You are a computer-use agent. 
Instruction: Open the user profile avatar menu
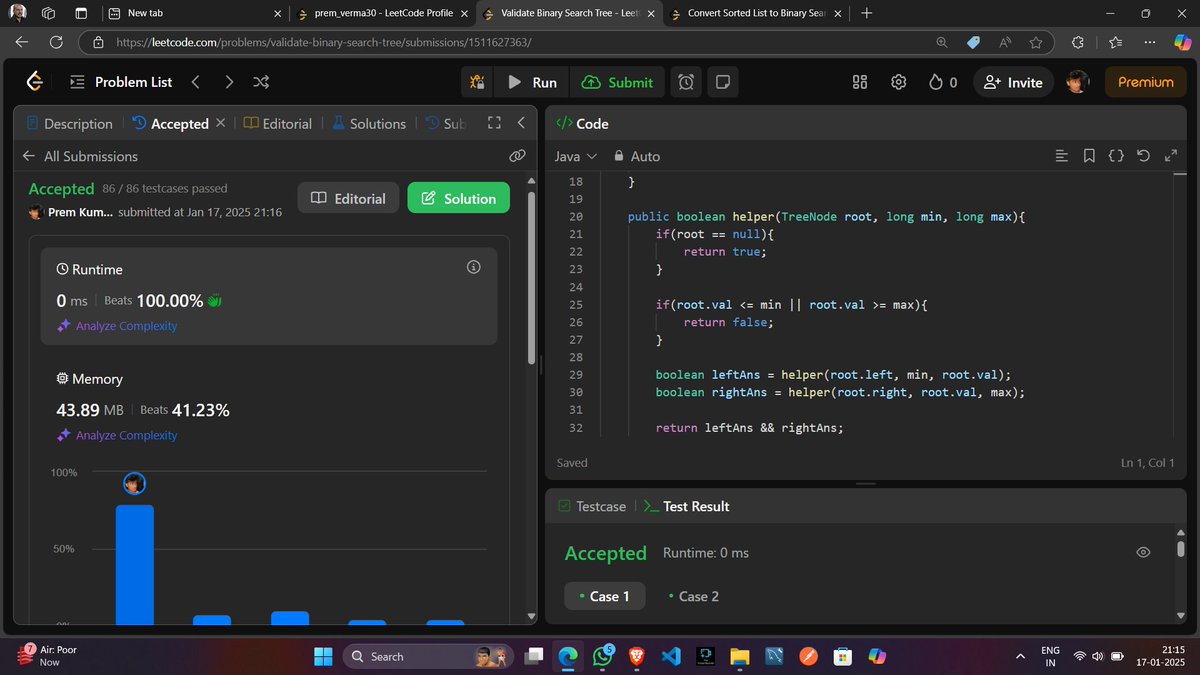click(x=1077, y=82)
